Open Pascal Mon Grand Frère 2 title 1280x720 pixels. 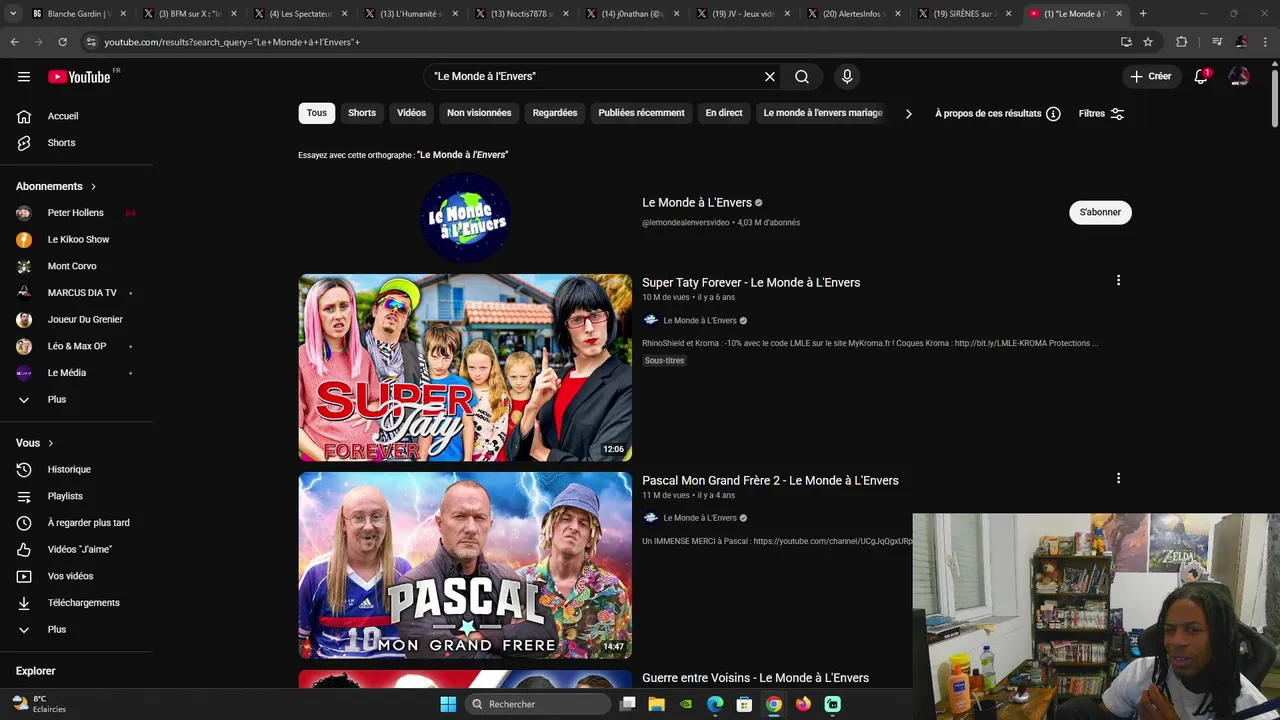[x=770, y=481]
